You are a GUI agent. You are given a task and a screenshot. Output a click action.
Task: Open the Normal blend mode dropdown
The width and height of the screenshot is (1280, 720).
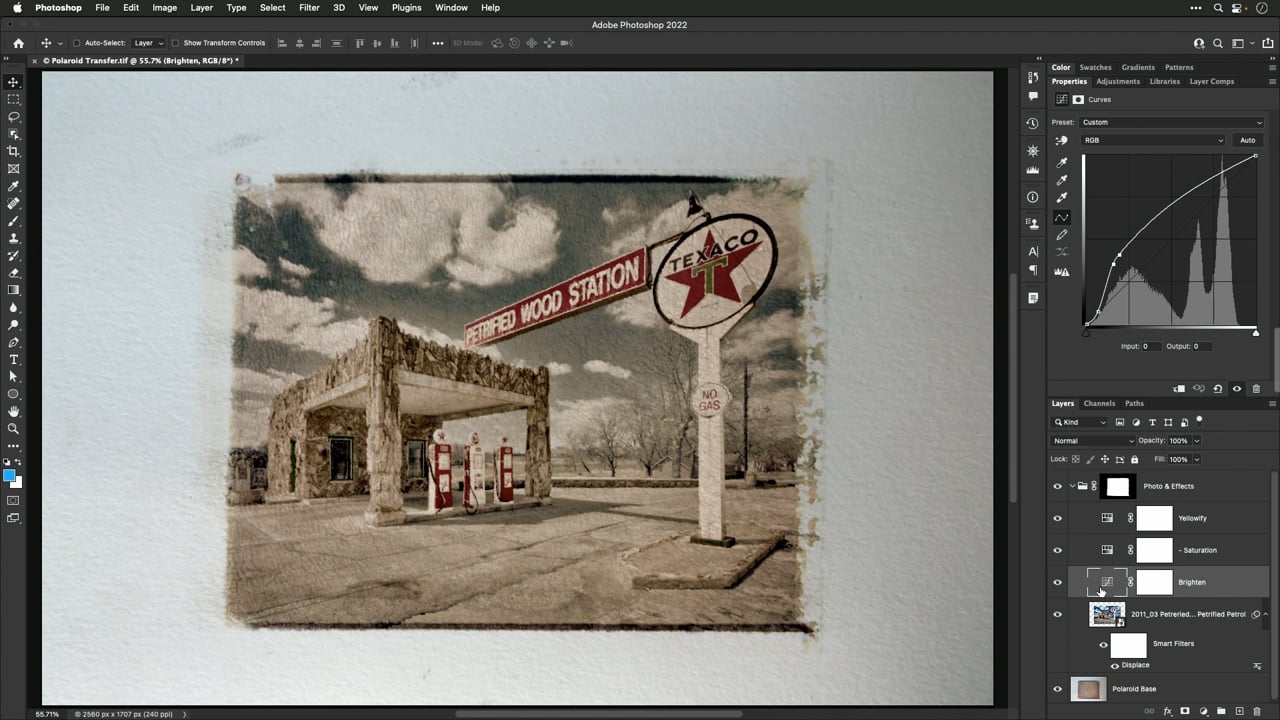1093,441
